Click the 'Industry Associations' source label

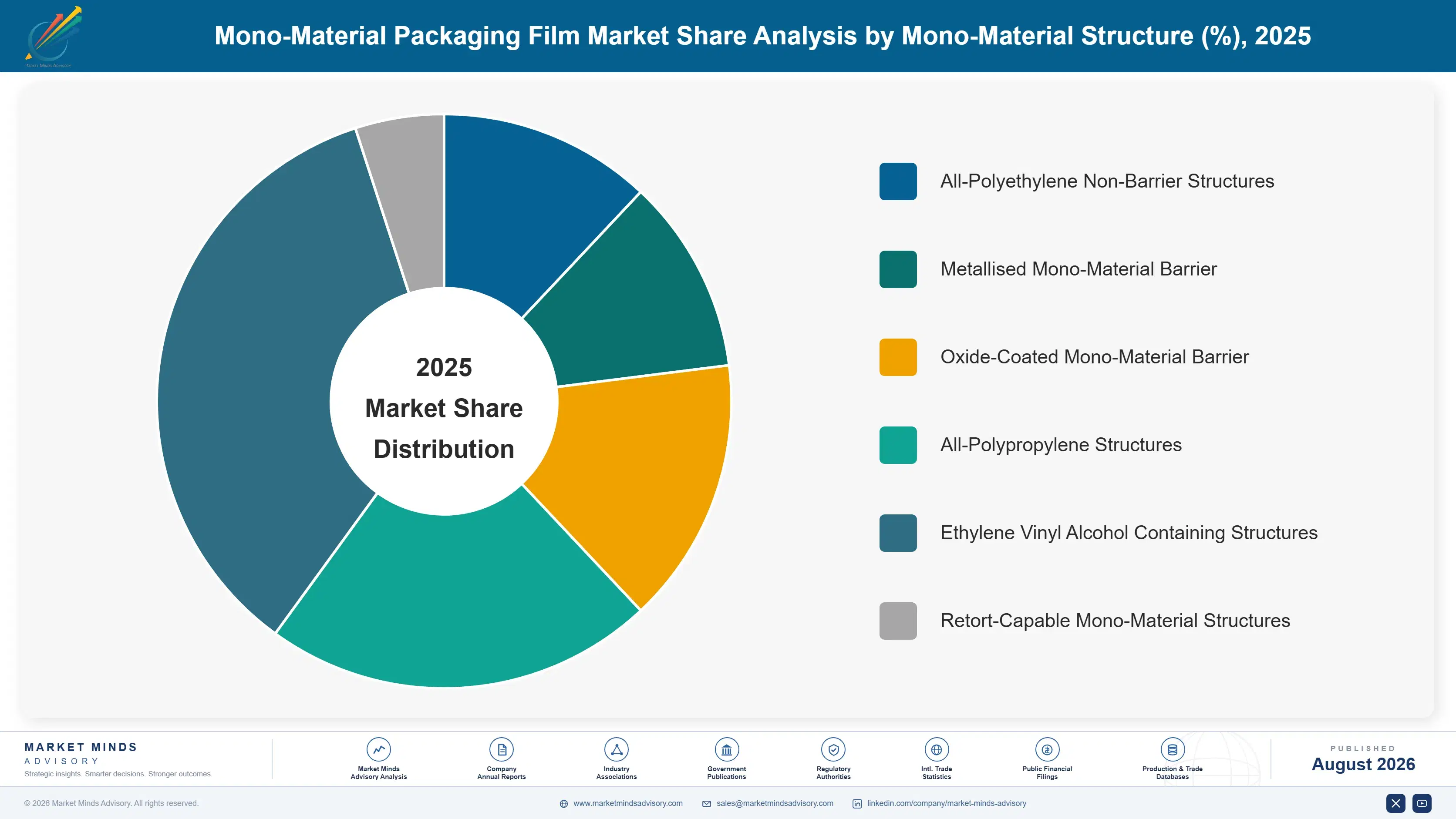616,773
